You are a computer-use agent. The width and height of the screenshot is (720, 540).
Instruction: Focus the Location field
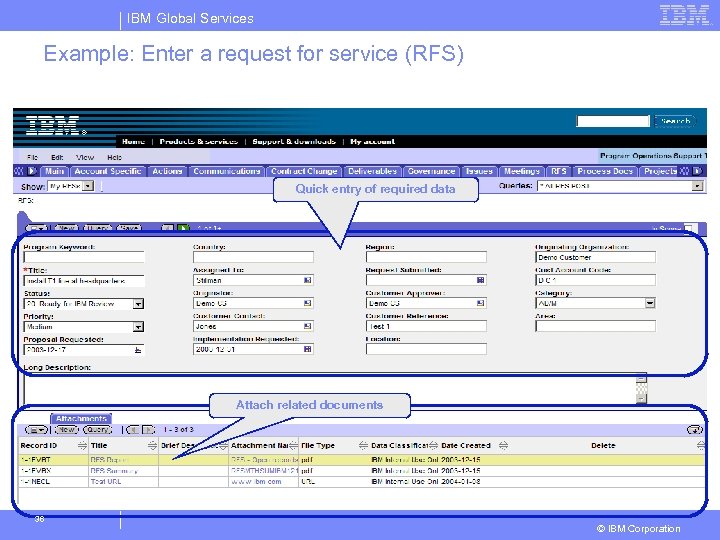click(426, 349)
